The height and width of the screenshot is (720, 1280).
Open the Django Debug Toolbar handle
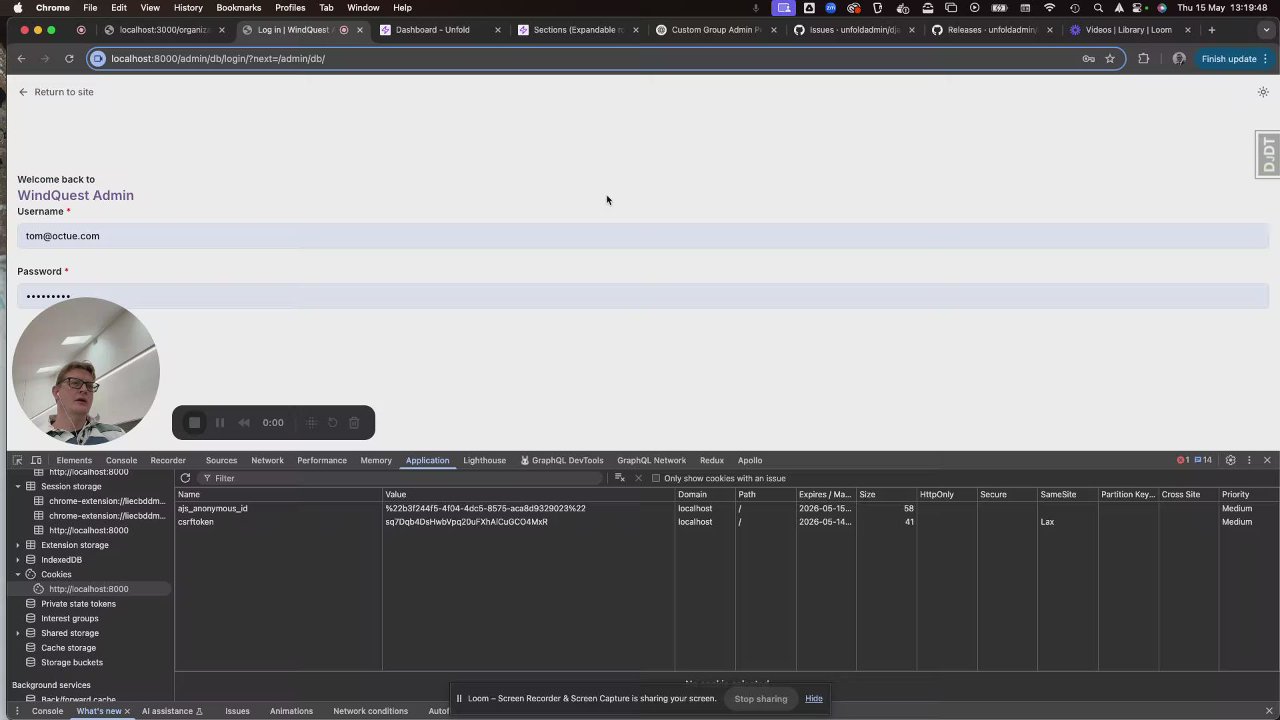1268,155
